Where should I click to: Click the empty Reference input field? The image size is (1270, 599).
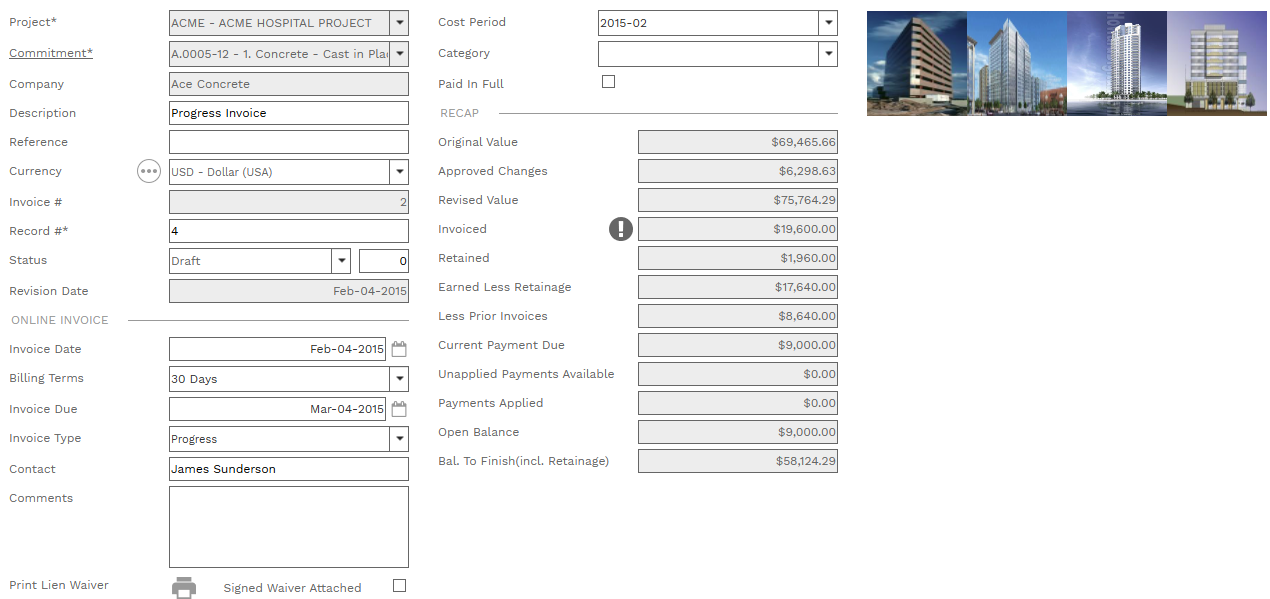click(x=288, y=142)
